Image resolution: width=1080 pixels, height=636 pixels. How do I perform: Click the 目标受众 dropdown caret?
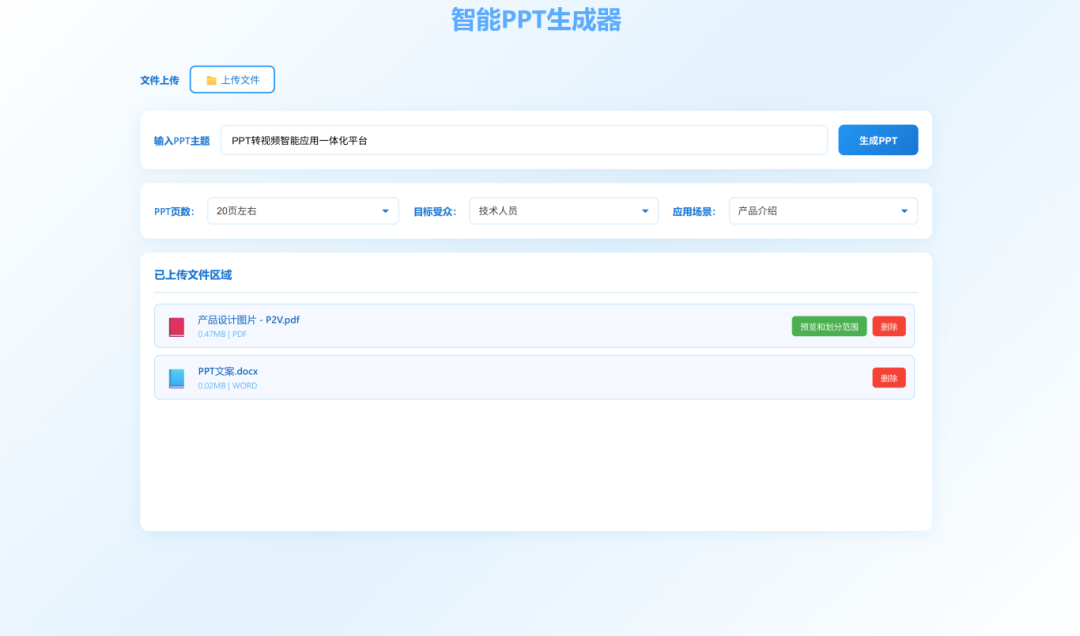[x=645, y=211]
